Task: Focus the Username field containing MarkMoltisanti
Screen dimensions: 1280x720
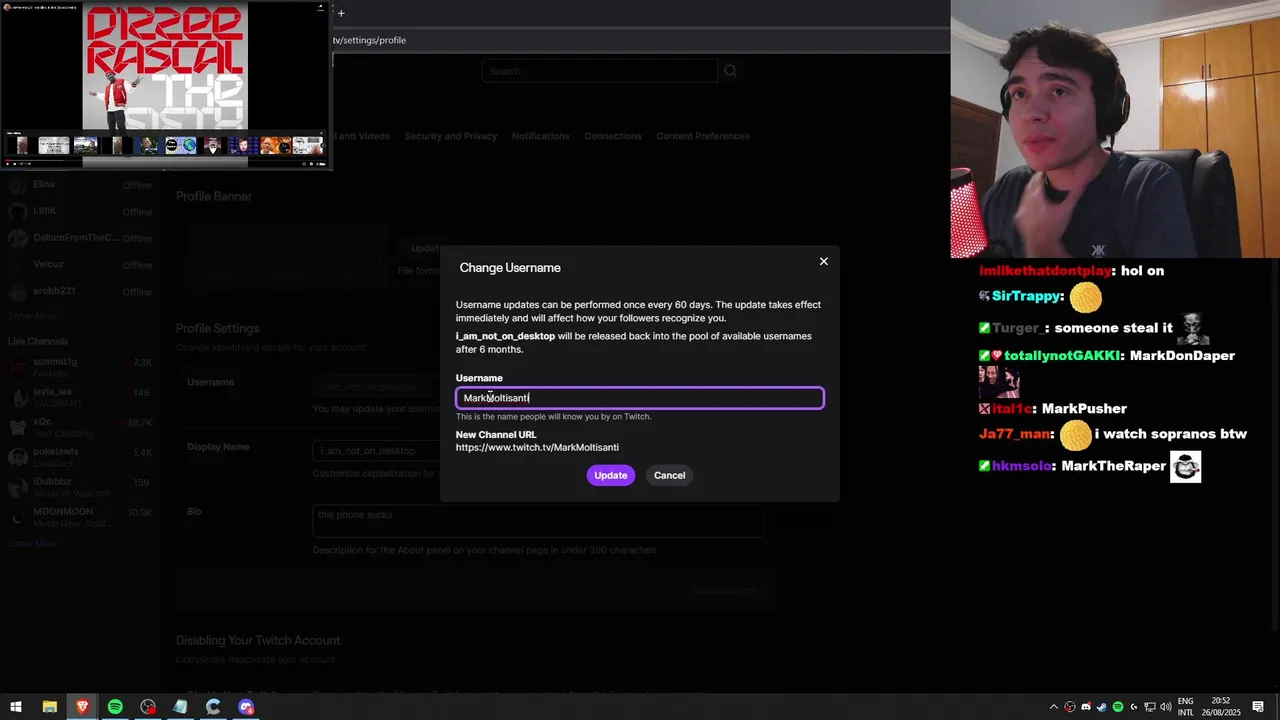Action: (640, 398)
